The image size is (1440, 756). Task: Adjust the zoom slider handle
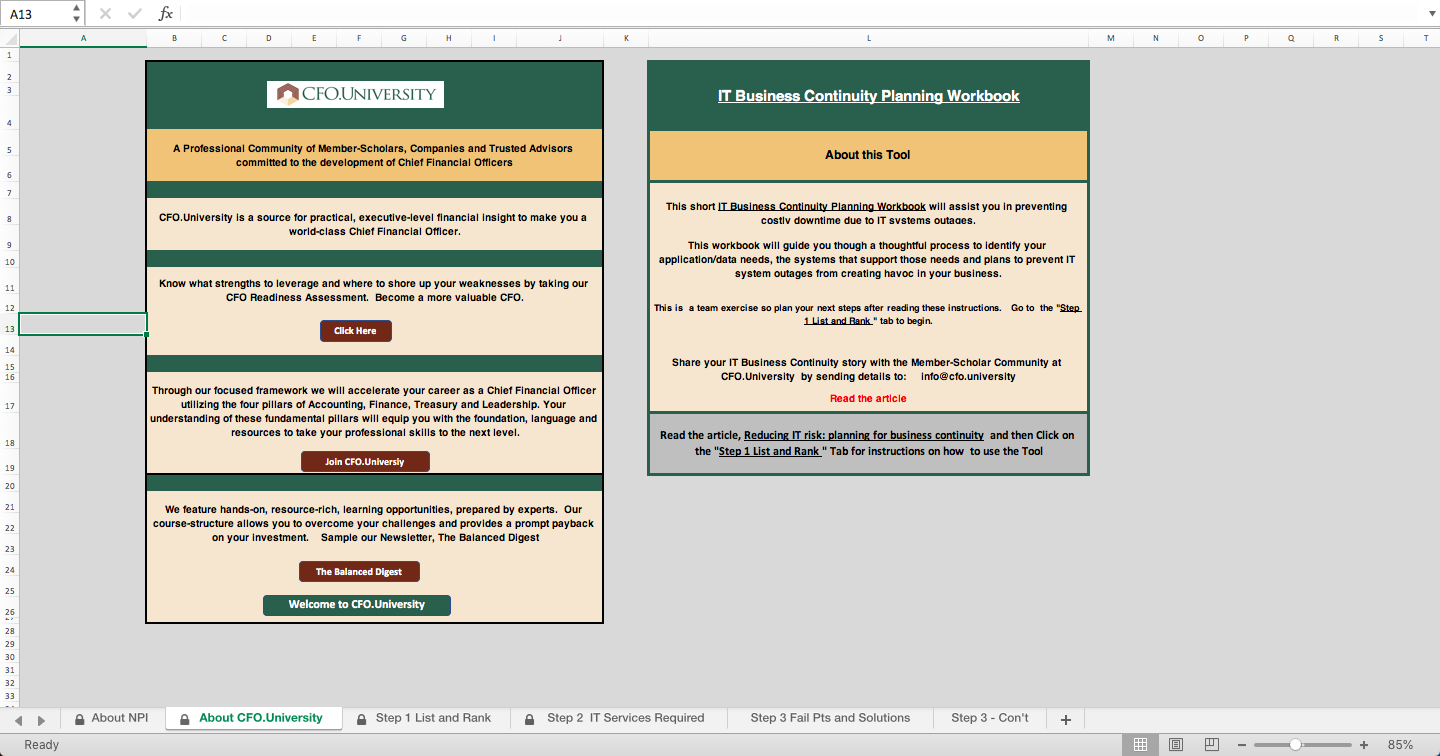[1296, 745]
